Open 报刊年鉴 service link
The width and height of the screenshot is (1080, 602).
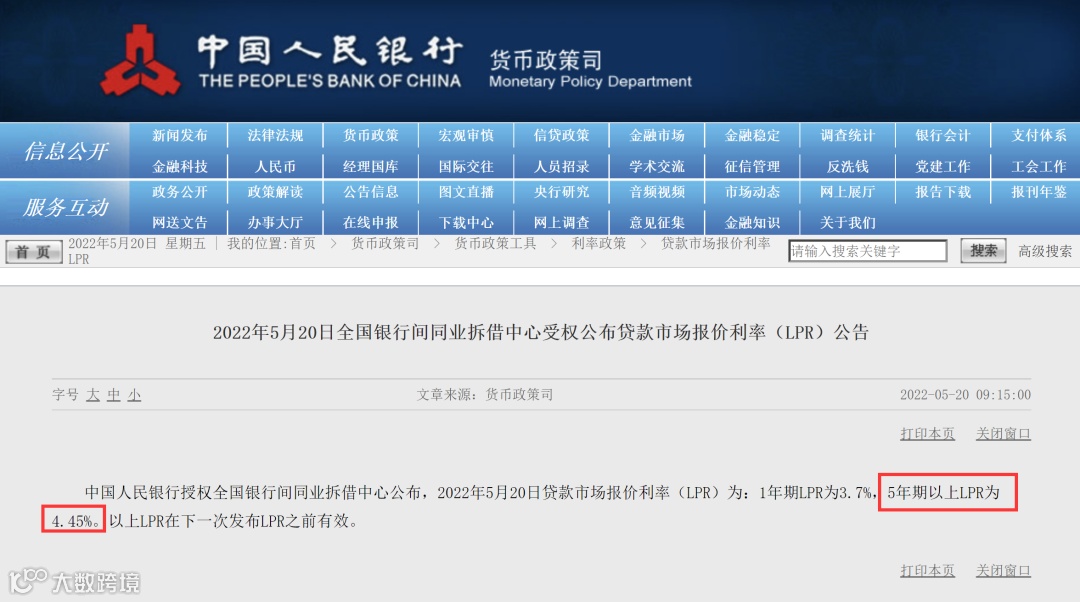(1039, 191)
